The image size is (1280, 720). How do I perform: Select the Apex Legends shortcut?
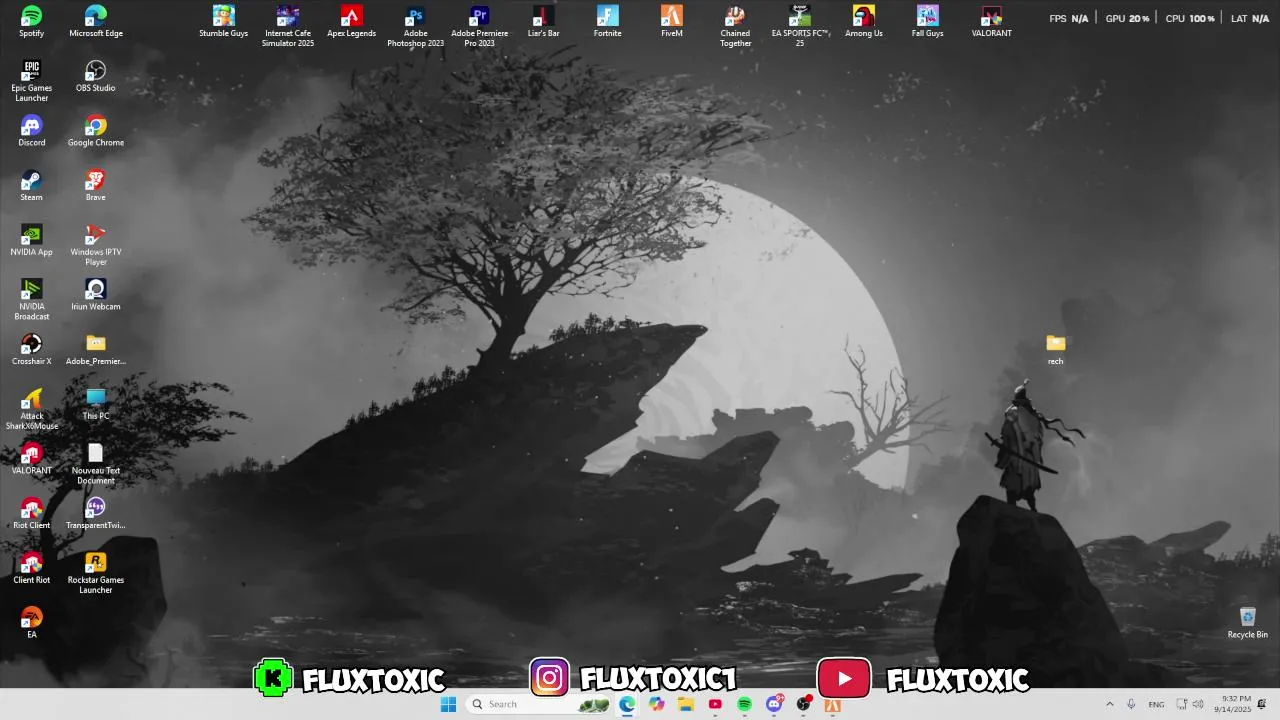[351, 22]
